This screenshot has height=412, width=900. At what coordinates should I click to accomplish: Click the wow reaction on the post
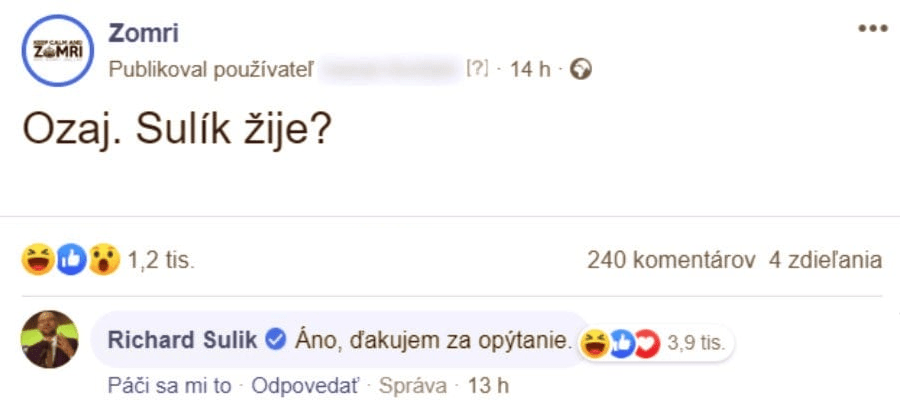(104, 261)
